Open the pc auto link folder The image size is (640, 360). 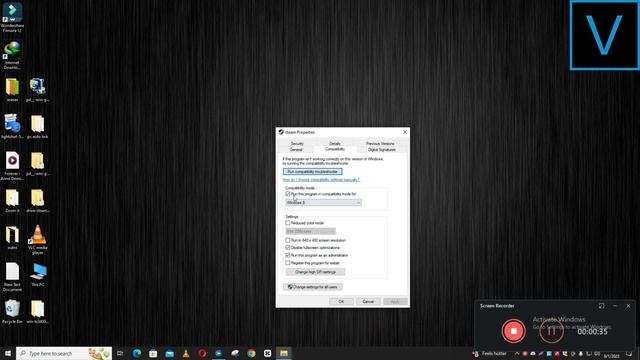tap(38, 126)
